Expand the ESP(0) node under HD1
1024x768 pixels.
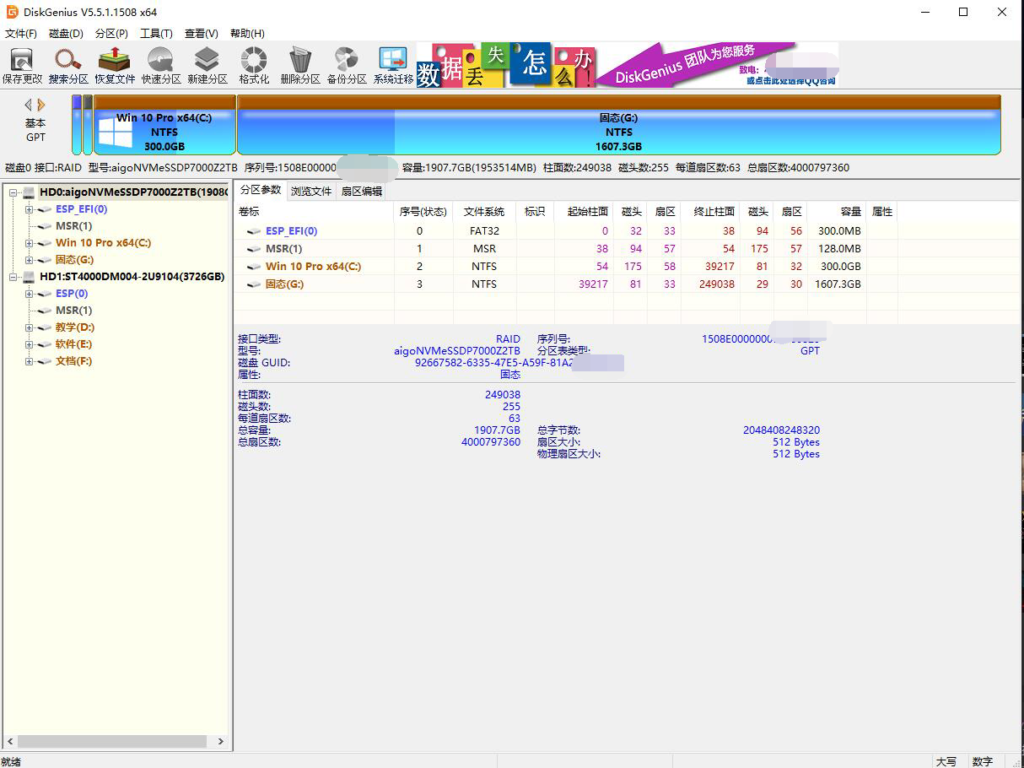29,294
